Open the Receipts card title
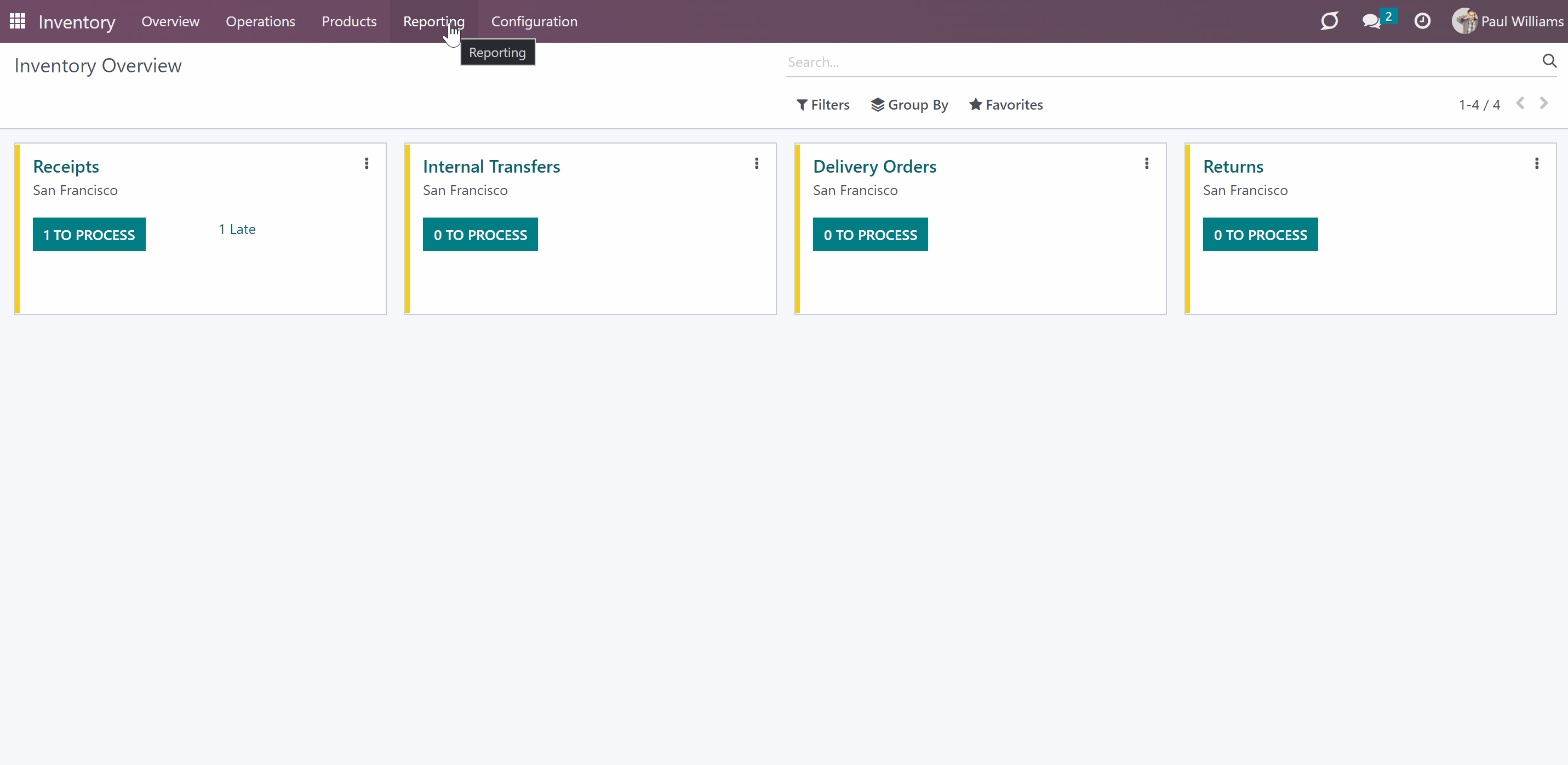 [66, 166]
